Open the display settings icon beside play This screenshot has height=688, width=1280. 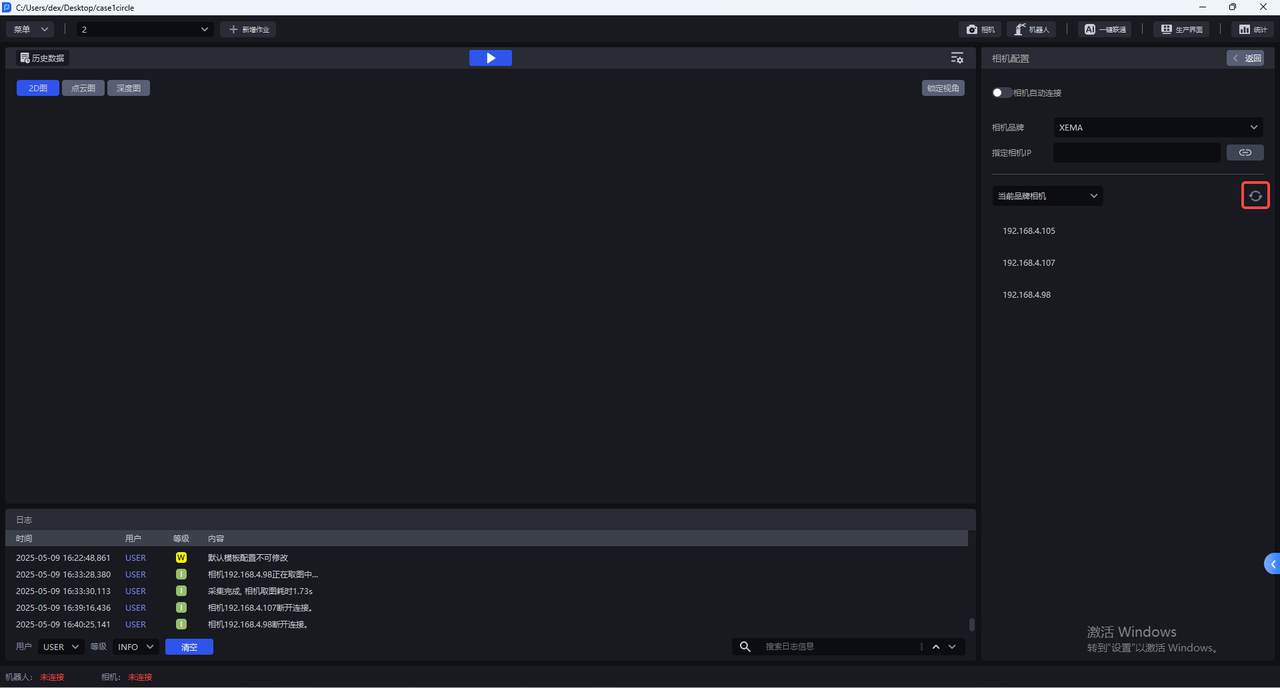click(957, 58)
